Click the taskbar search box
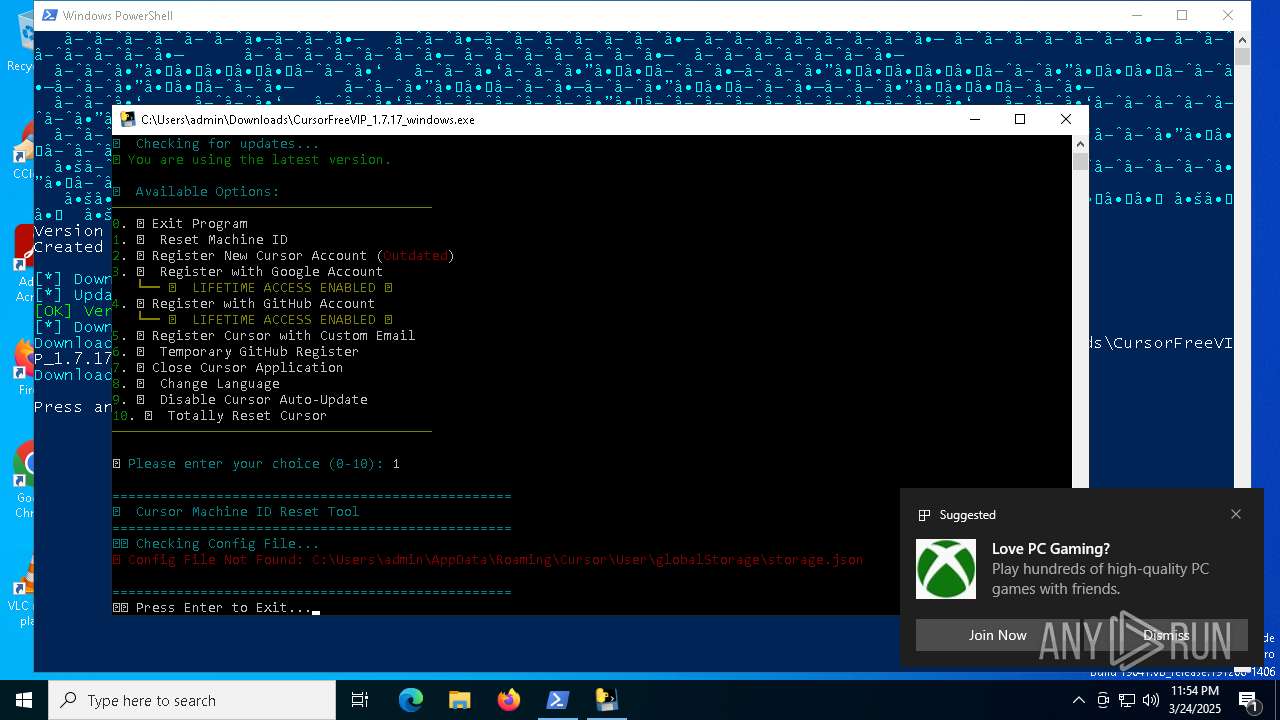Screen dimensions: 1280x720 click(192, 700)
